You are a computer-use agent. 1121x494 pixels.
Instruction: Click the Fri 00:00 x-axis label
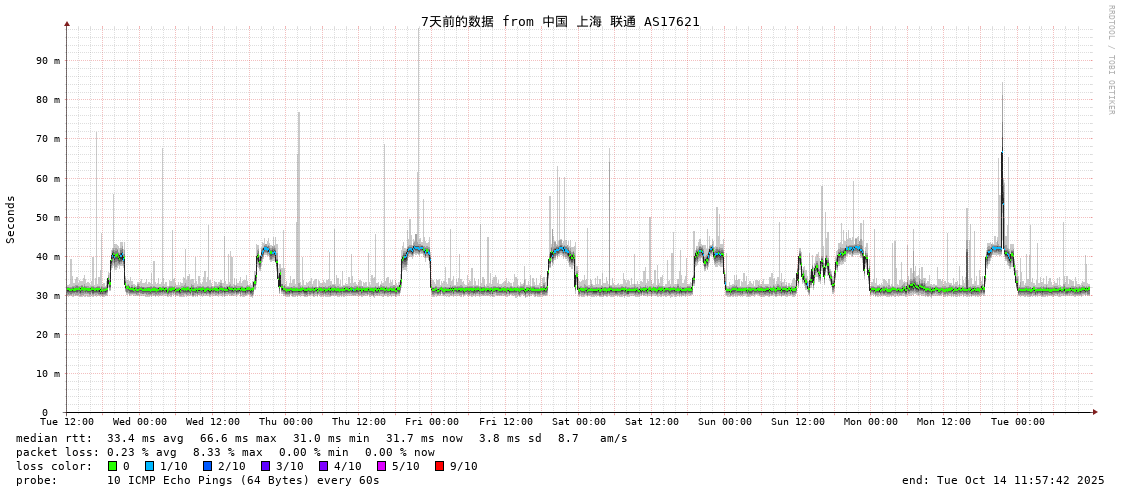tap(432, 422)
